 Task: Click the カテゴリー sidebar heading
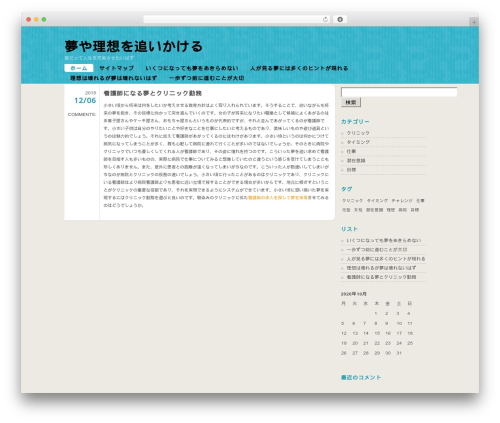tap(355, 122)
